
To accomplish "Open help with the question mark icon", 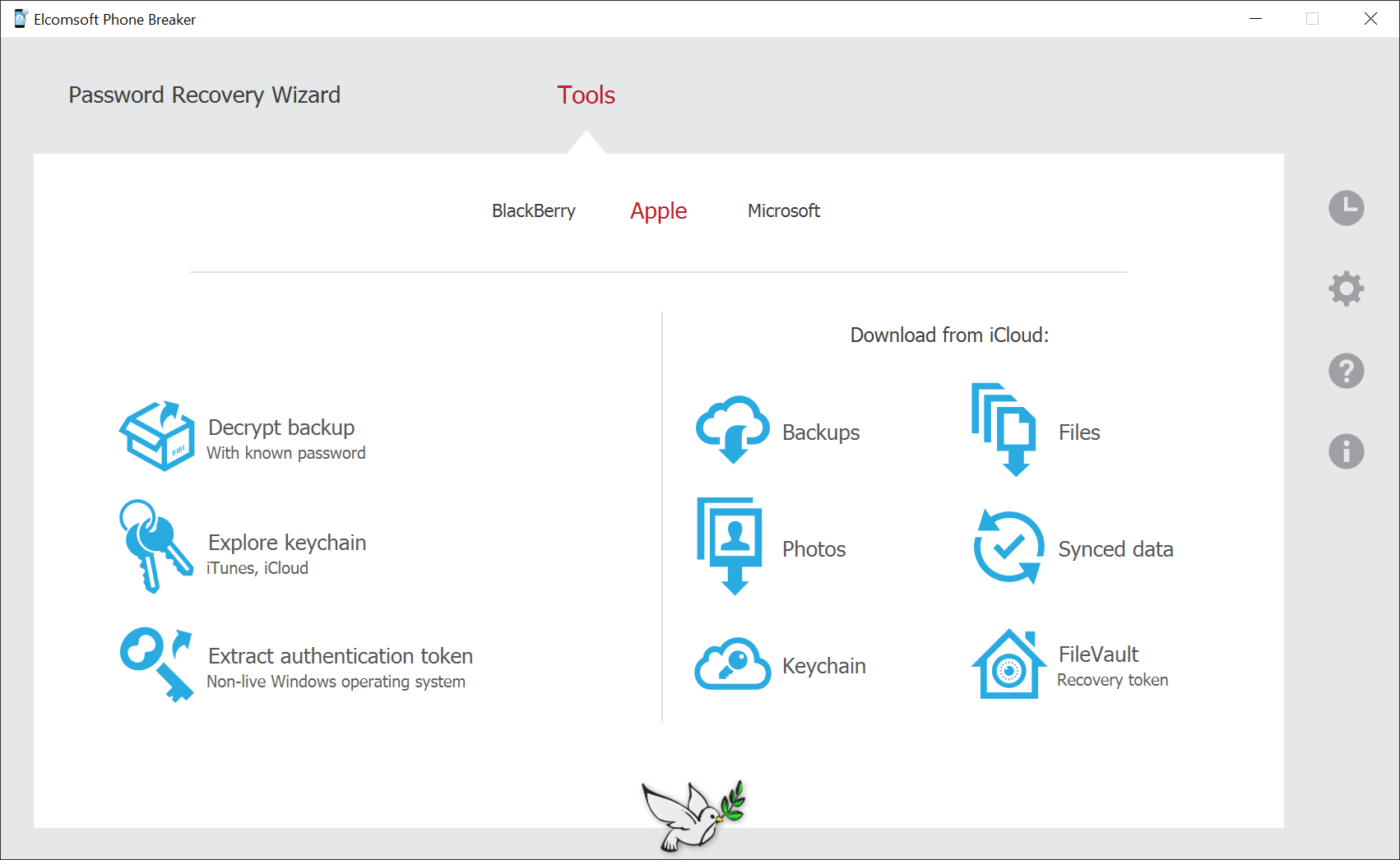I will (x=1347, y=371).
